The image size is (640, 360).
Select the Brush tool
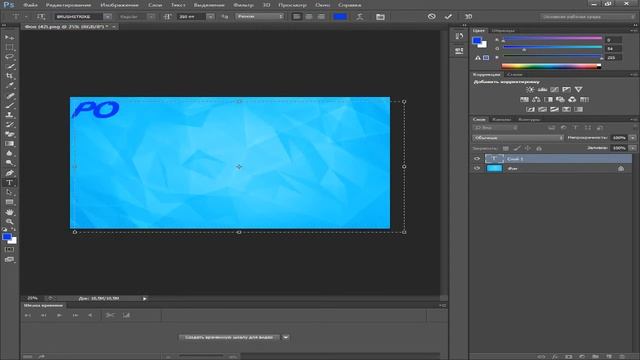coord(9,106)
